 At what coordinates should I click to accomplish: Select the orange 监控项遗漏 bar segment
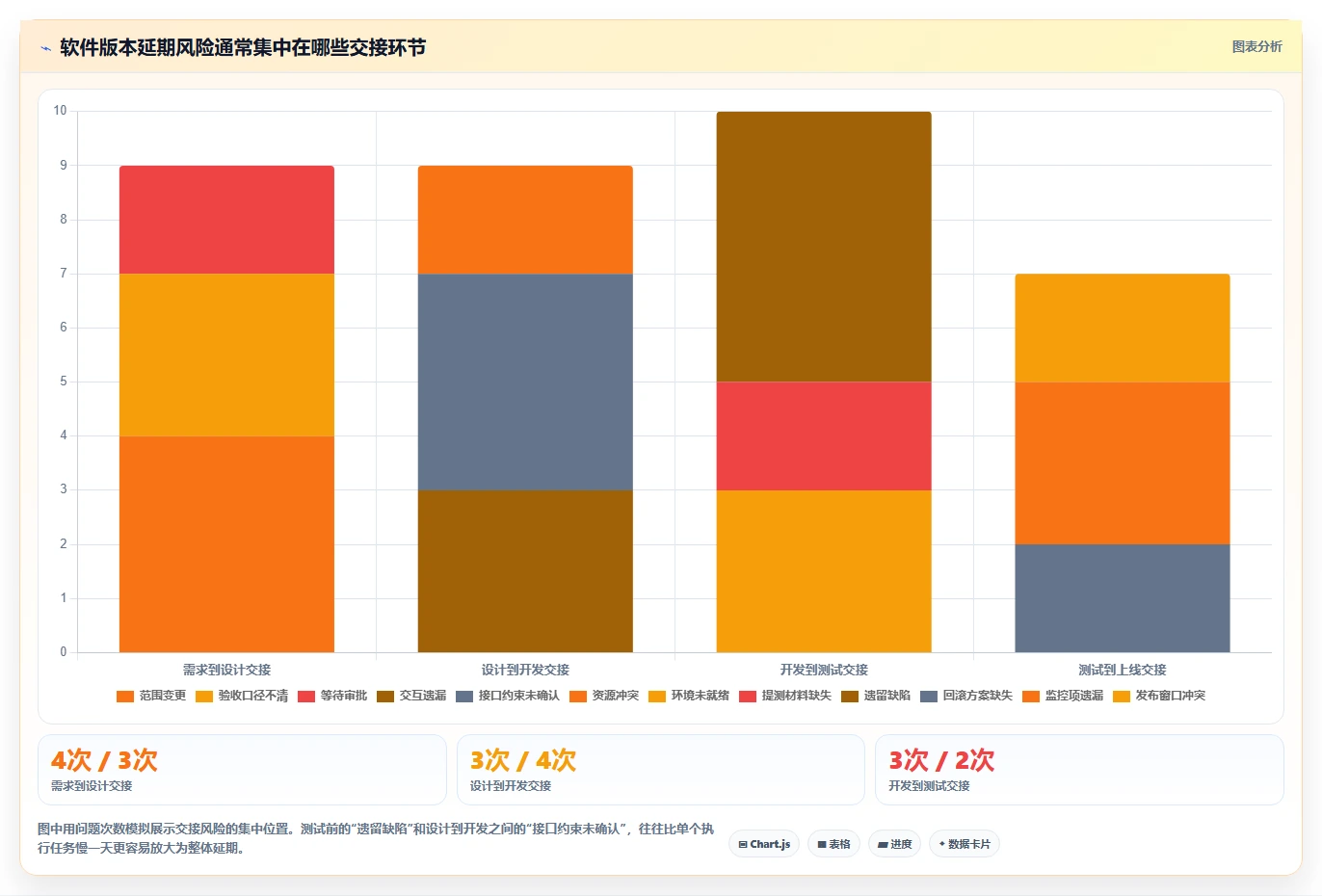coord(1123,463)
